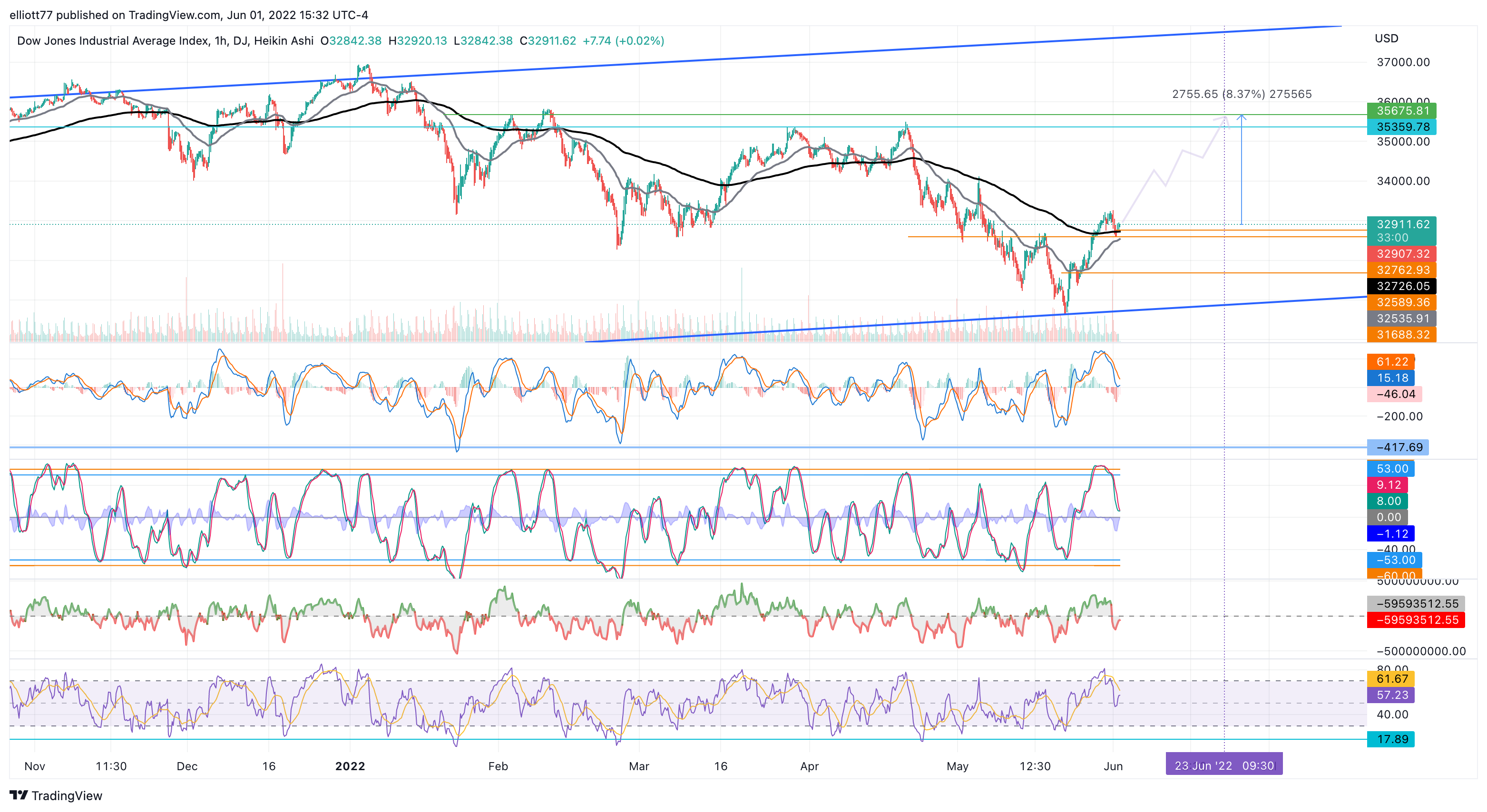The height and width of the screenshot is (812, 1487).
Task: Click the Nov label on time axis
Action: pyautogui.click(x=35, y=766)
